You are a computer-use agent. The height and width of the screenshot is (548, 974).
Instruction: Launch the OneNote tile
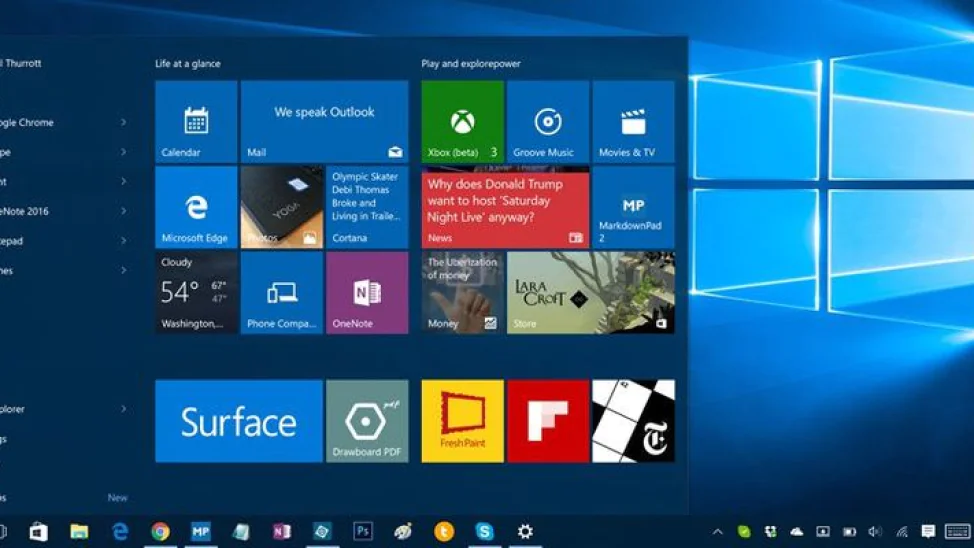point(367,293)
